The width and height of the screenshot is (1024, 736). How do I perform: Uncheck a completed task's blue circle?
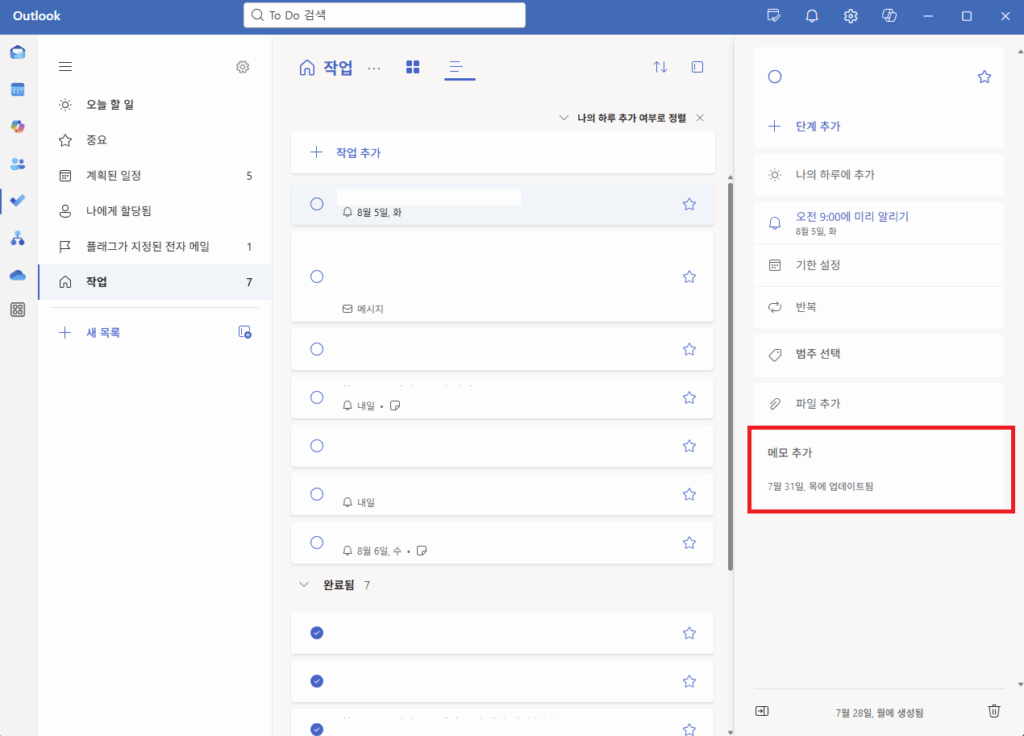point(316,632)
